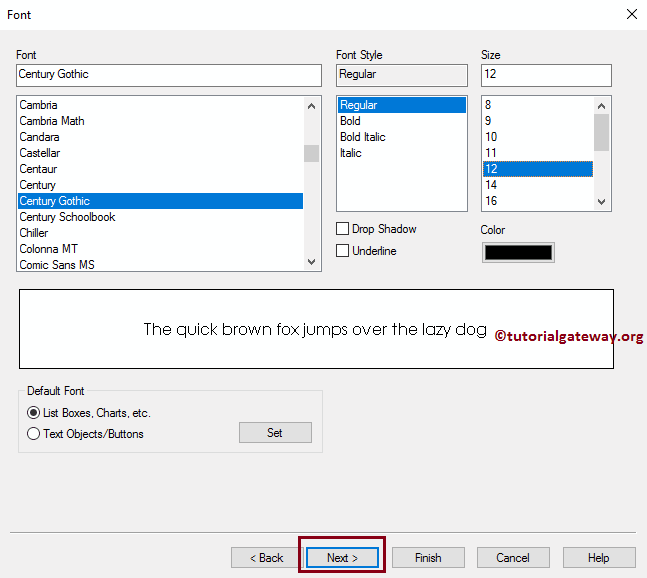Select font size 12 in the list

538,169
